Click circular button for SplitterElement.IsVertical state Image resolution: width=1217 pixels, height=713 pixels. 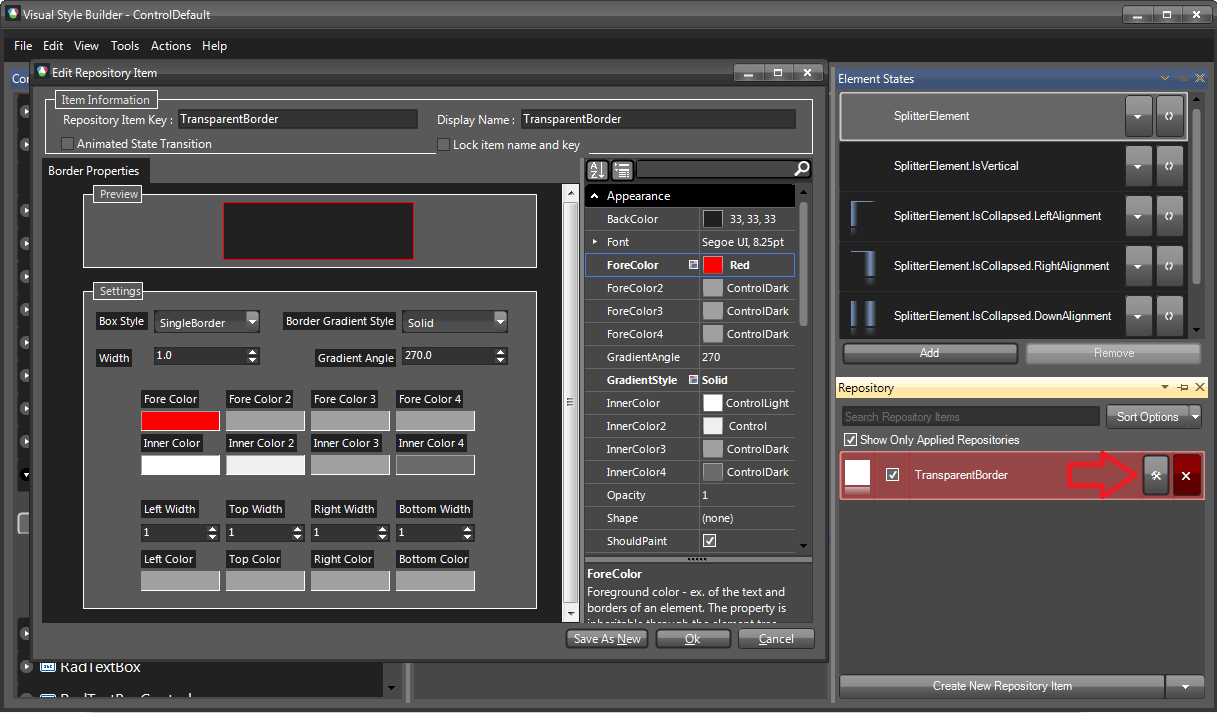(x=1168, y=166)
